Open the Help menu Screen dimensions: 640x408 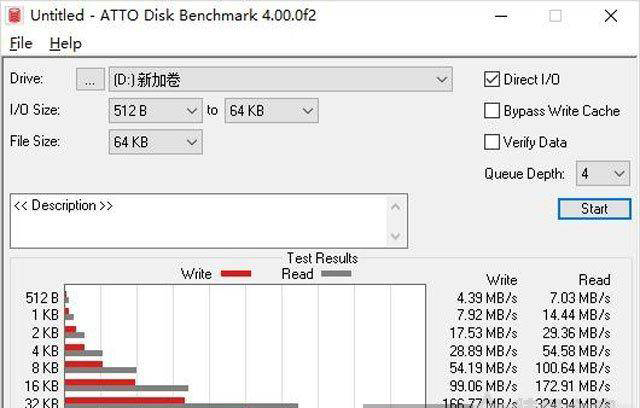coord(65,44)
